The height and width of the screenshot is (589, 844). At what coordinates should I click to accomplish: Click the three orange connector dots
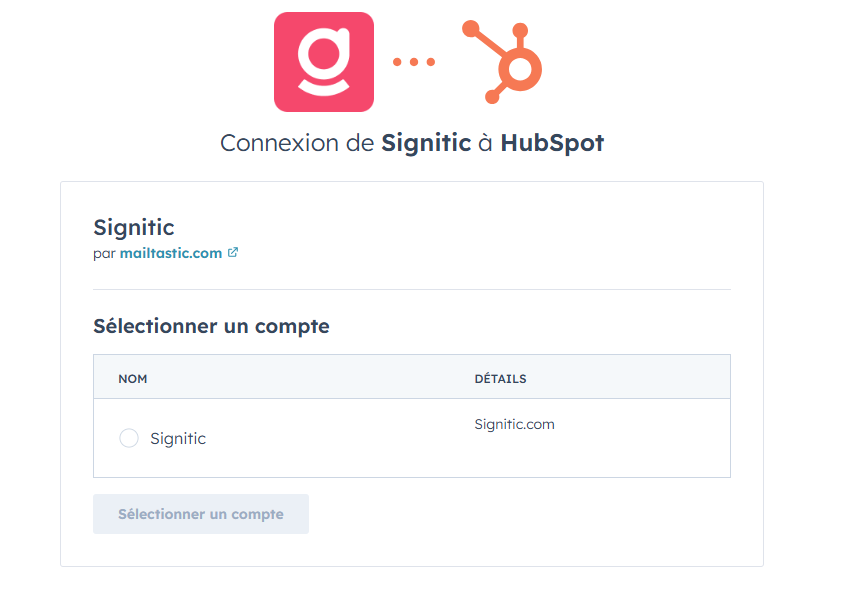click(x=413, y=62)
